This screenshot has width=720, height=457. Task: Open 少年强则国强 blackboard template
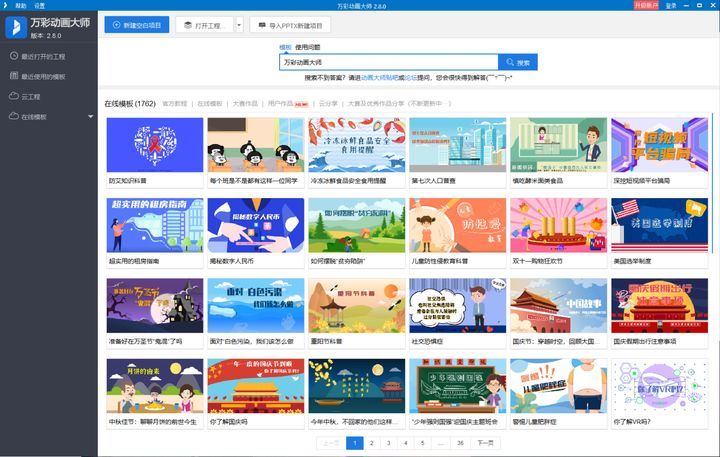click(458, 386)
